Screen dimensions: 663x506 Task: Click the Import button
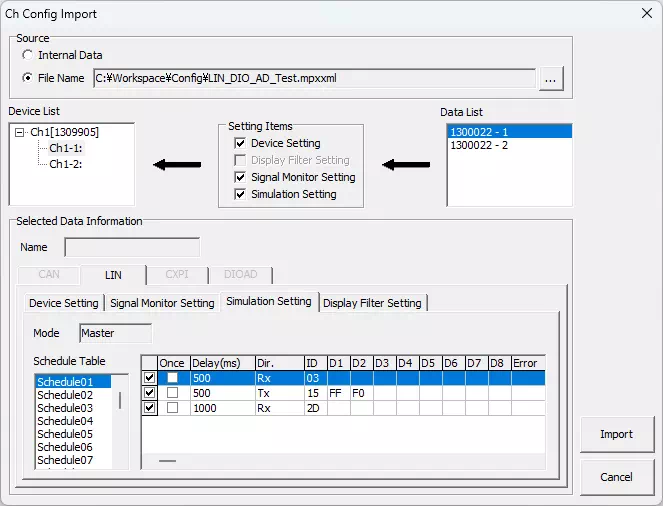(x=616, y=434)
